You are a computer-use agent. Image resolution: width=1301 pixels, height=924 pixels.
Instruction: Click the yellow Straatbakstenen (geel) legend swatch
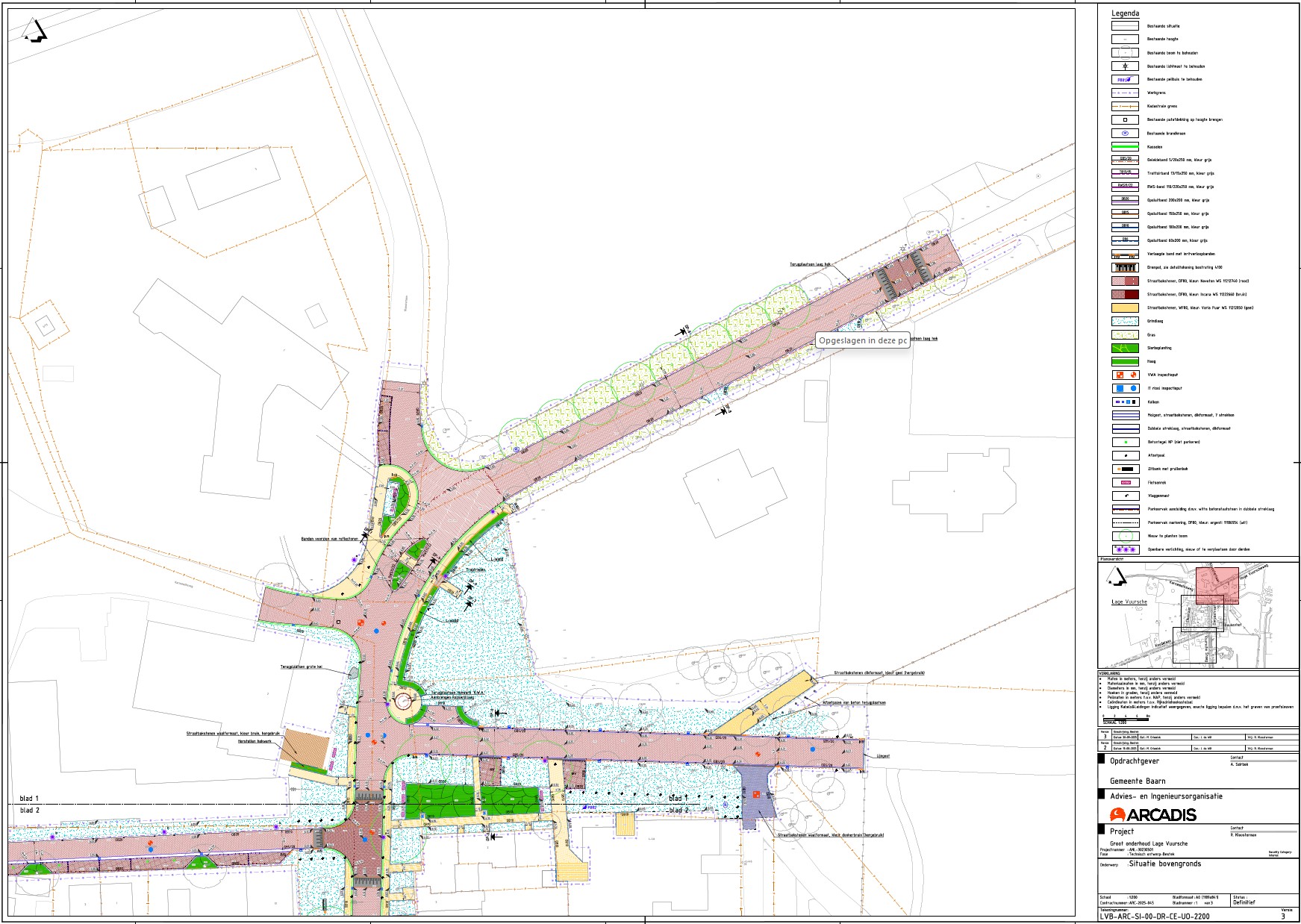click(1125, 308)
